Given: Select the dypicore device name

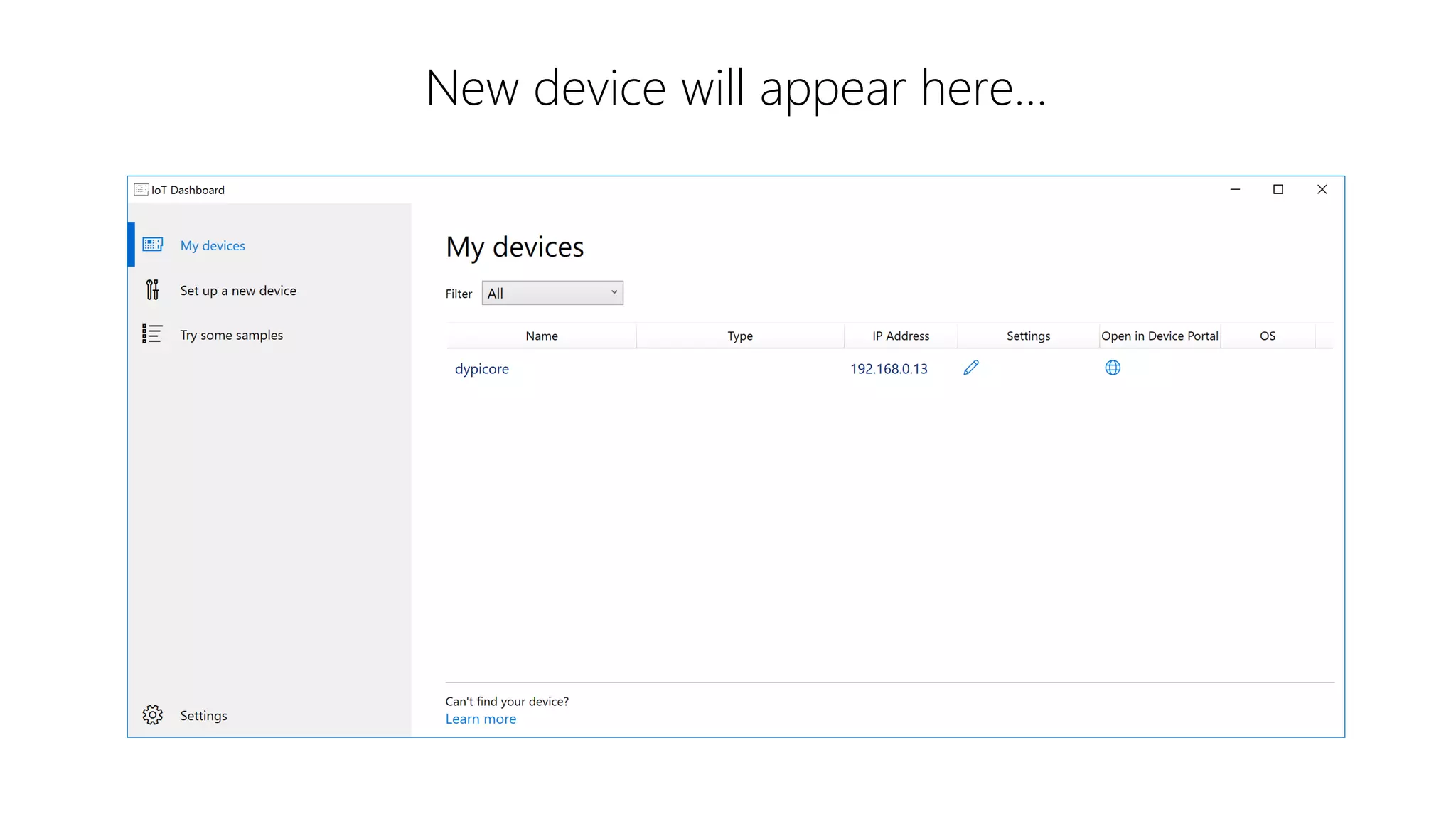Looking at the screenshot, I should [482, 368].
